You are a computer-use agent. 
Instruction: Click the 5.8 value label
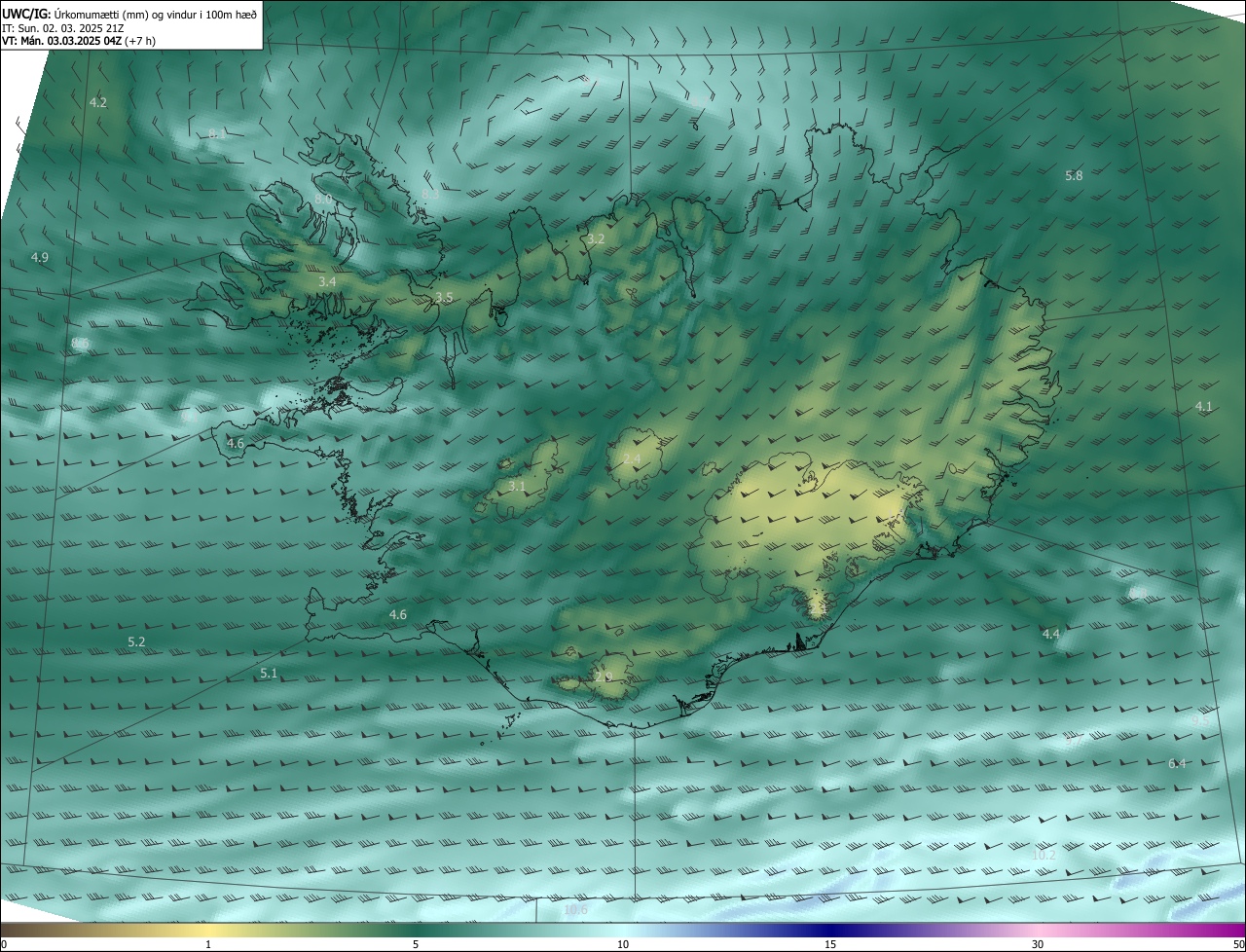pyautogui.click(x=1074, y=176)
